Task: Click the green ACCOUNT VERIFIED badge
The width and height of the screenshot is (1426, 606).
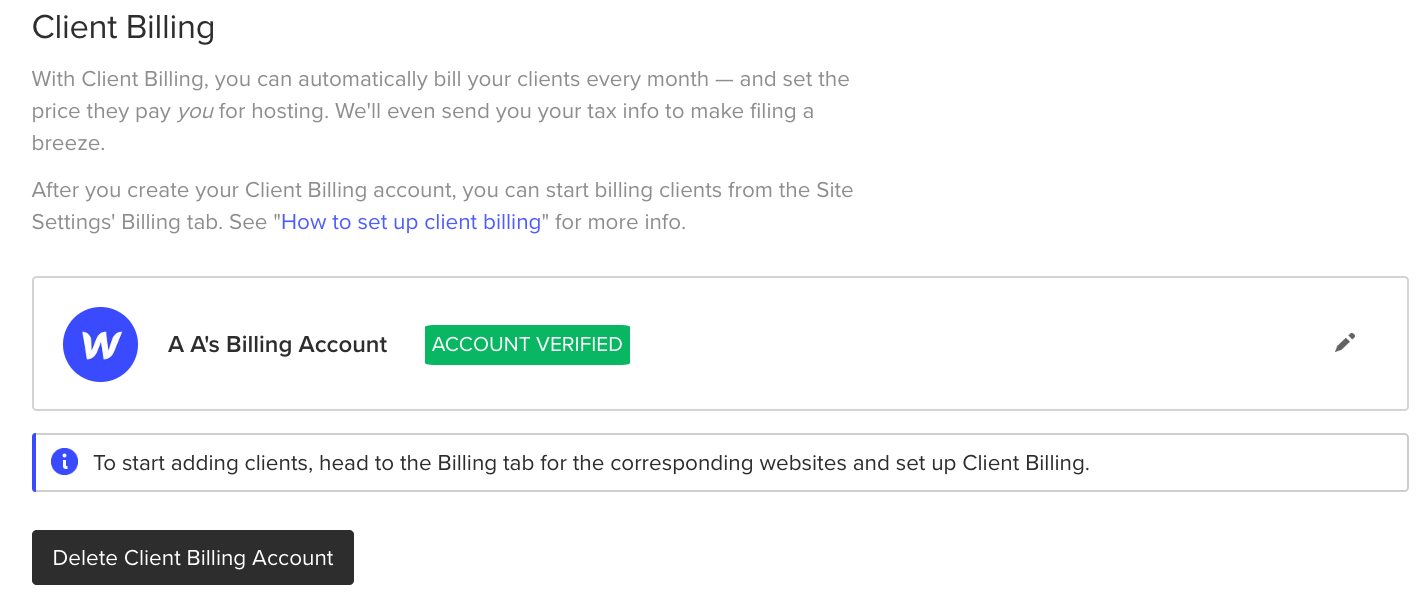Action: pyautogui.click(x=527, y=344)
